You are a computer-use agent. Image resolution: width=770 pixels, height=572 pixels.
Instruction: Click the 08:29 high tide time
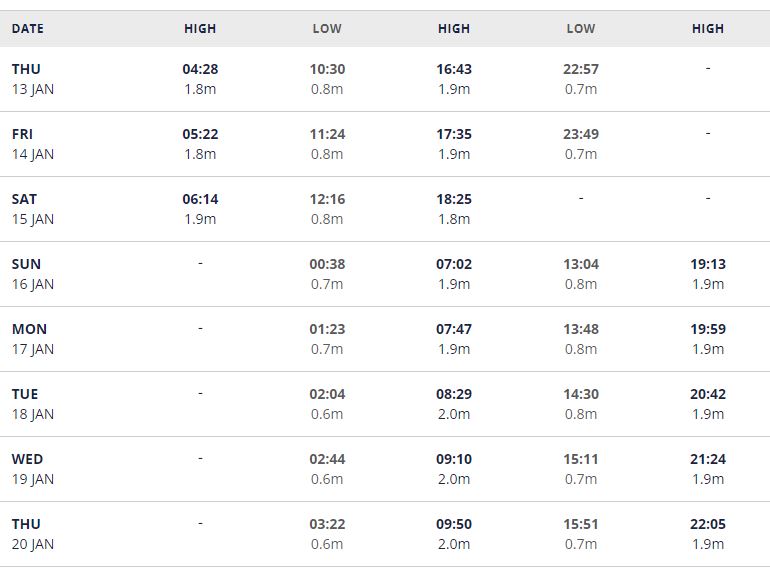click(454, 394)
